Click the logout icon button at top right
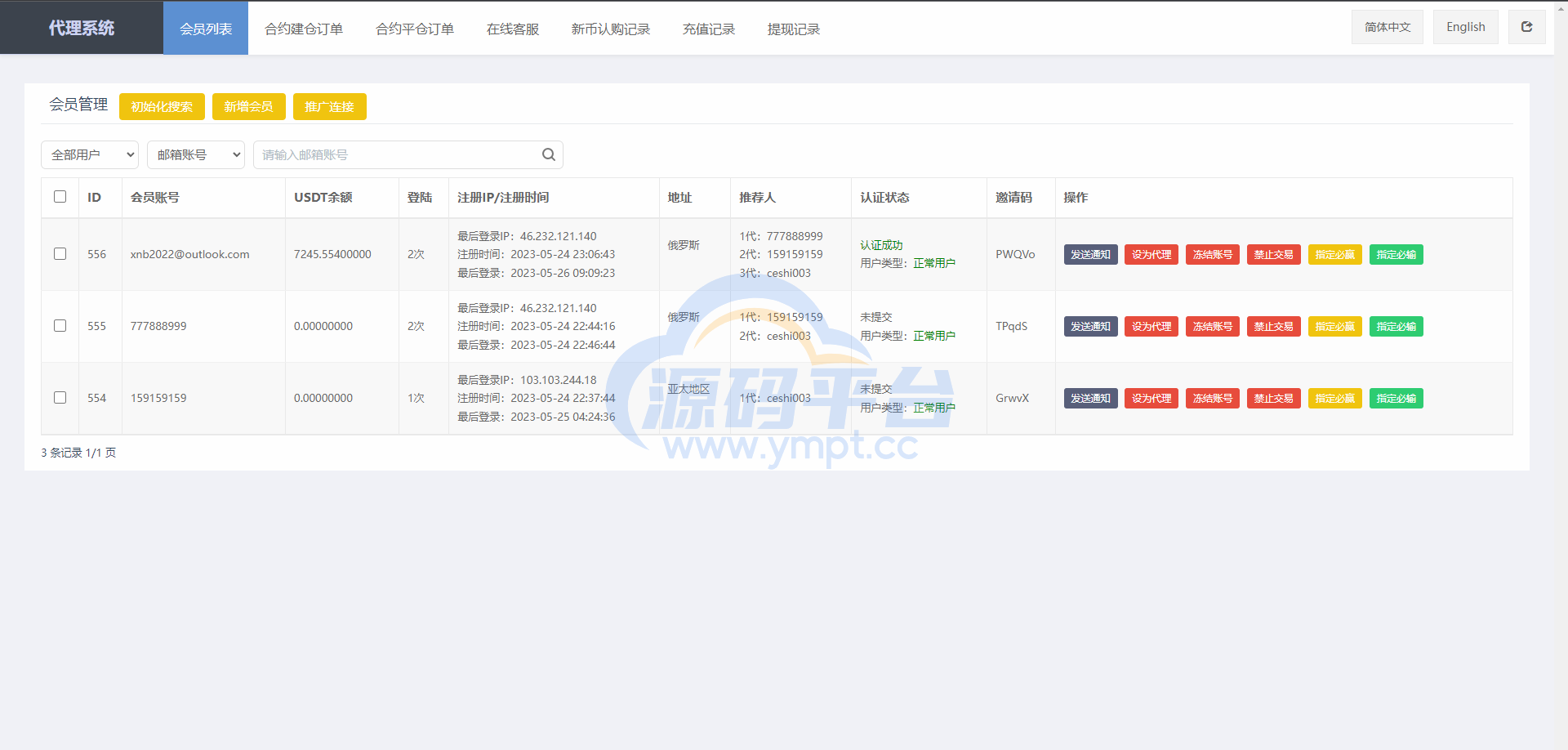The image size is (1568, 750). (1526, 27)
